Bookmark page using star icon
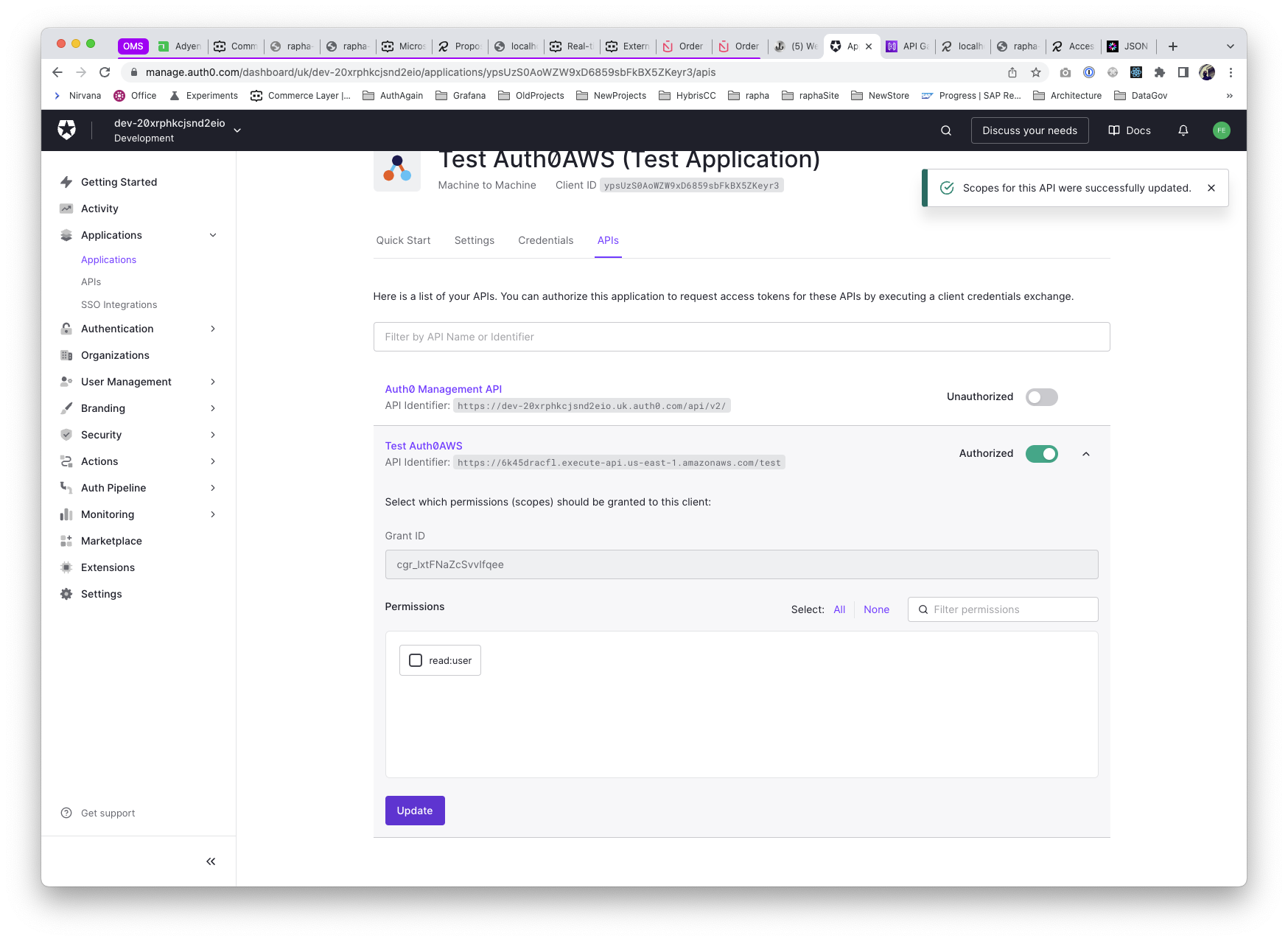This screenshot has height=941, width=1288. point(1036,72)
